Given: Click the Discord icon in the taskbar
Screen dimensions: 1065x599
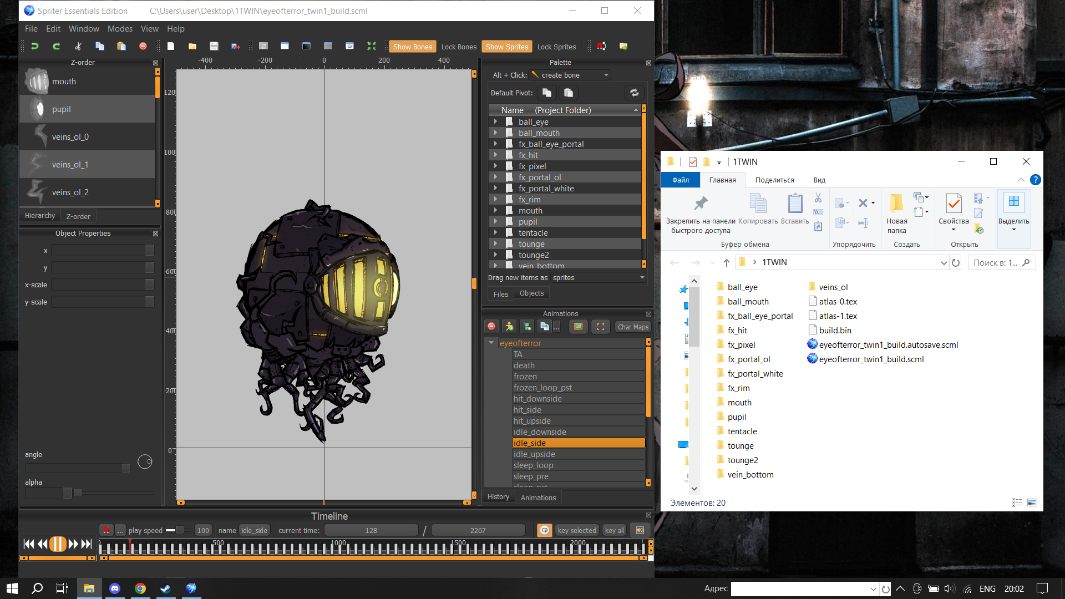Looking at the screenshot, I should (114, 588).
